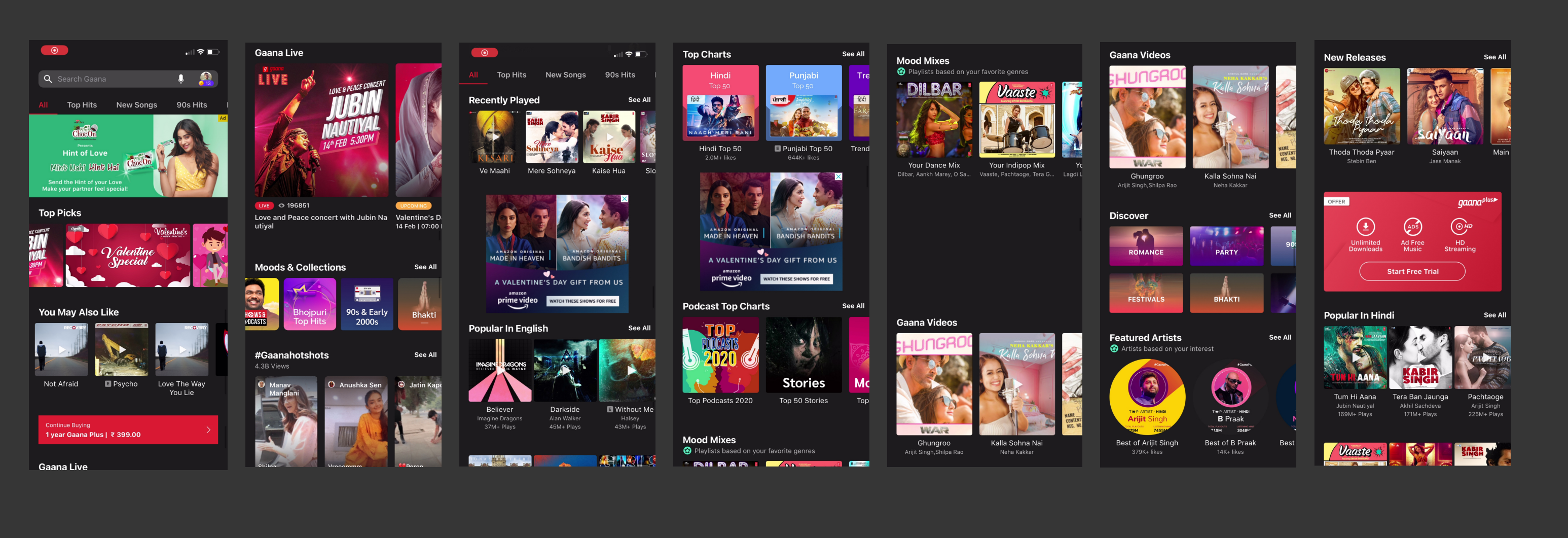
Task: Tap the Unlimited Downloads icon in the offer card
Action: pos(1365,226)
